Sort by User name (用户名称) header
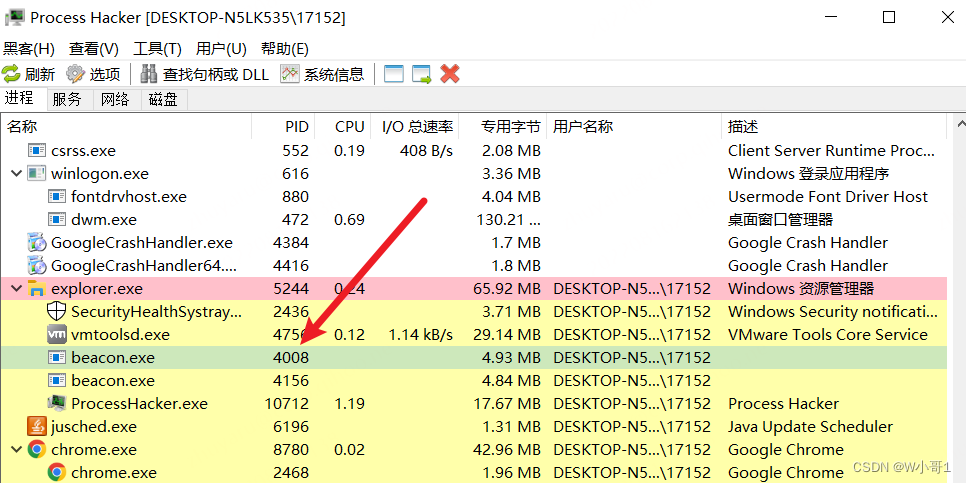966x483 pixels. pos(633,127)
